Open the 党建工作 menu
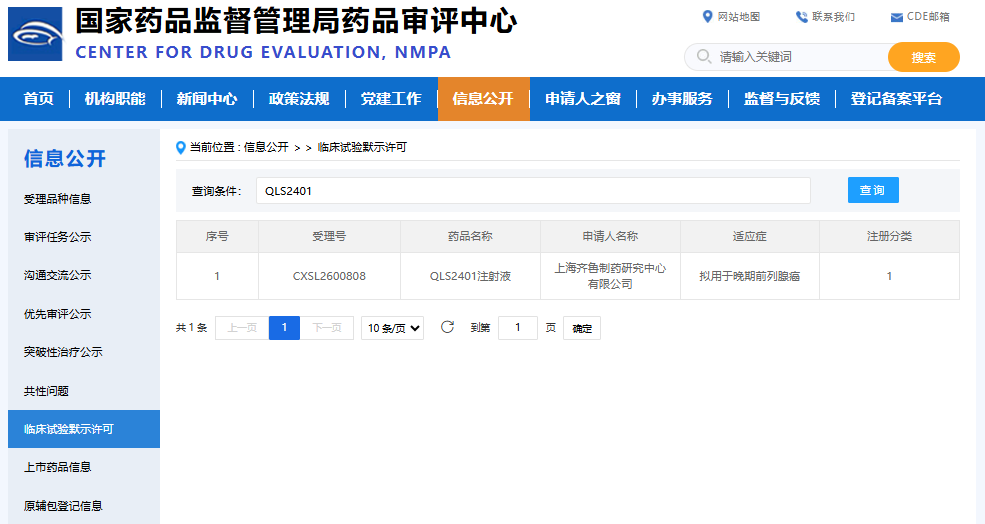The image size is (985, 524). (x=391, y=99)
